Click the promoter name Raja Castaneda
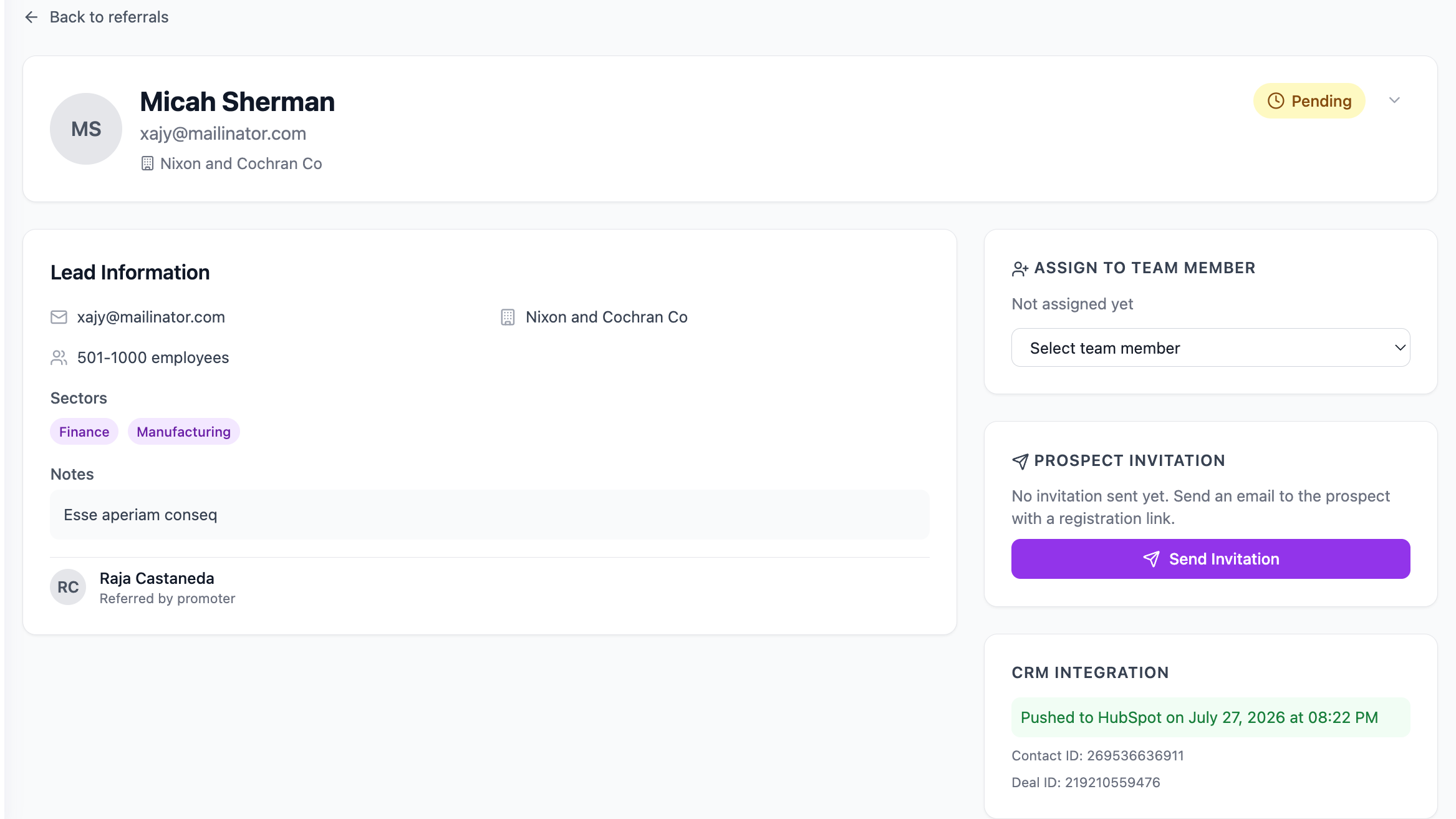This screenshot has width=1456, height=819. [157, 578]
